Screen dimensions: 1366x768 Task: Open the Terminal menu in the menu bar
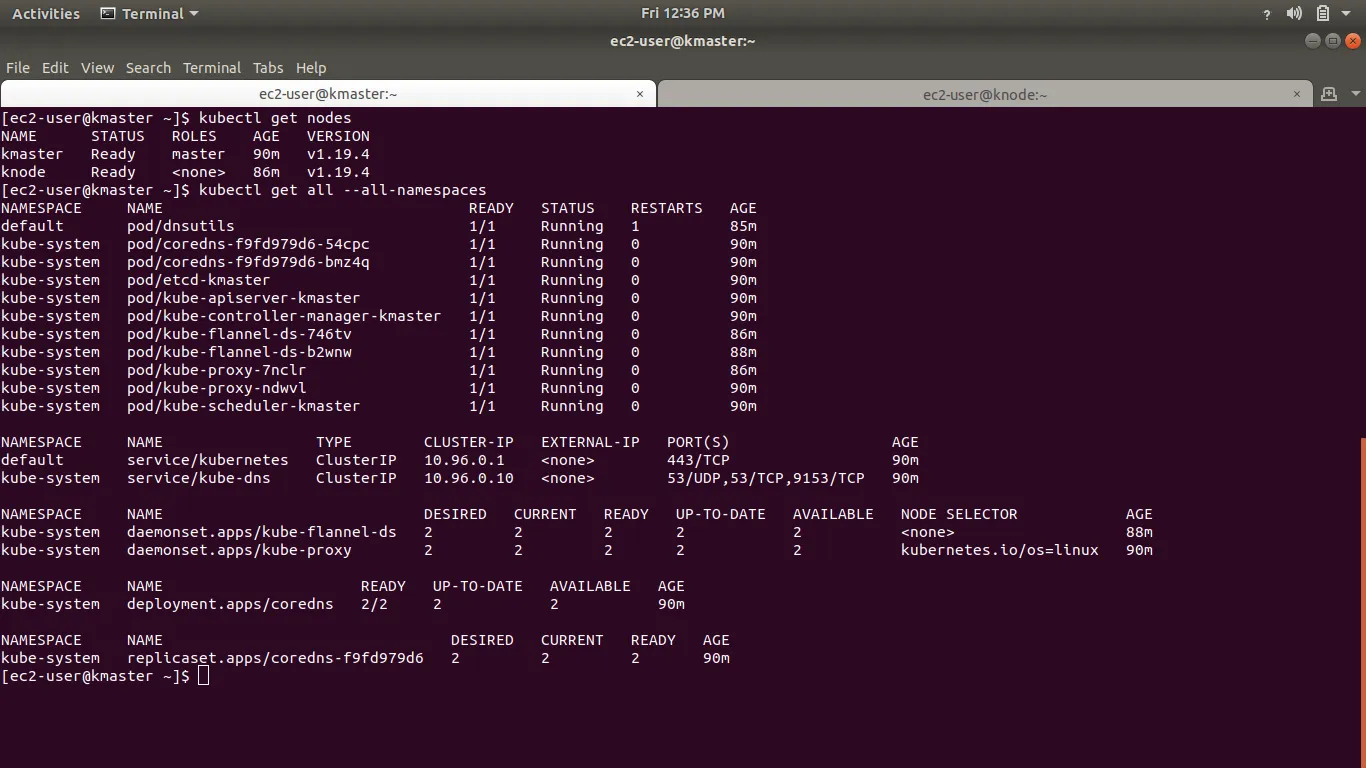212,68
